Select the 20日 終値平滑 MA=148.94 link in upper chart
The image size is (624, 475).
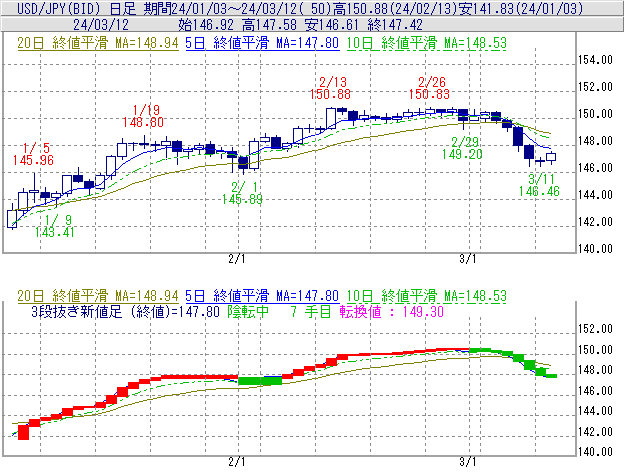click(x=98, y=43)
